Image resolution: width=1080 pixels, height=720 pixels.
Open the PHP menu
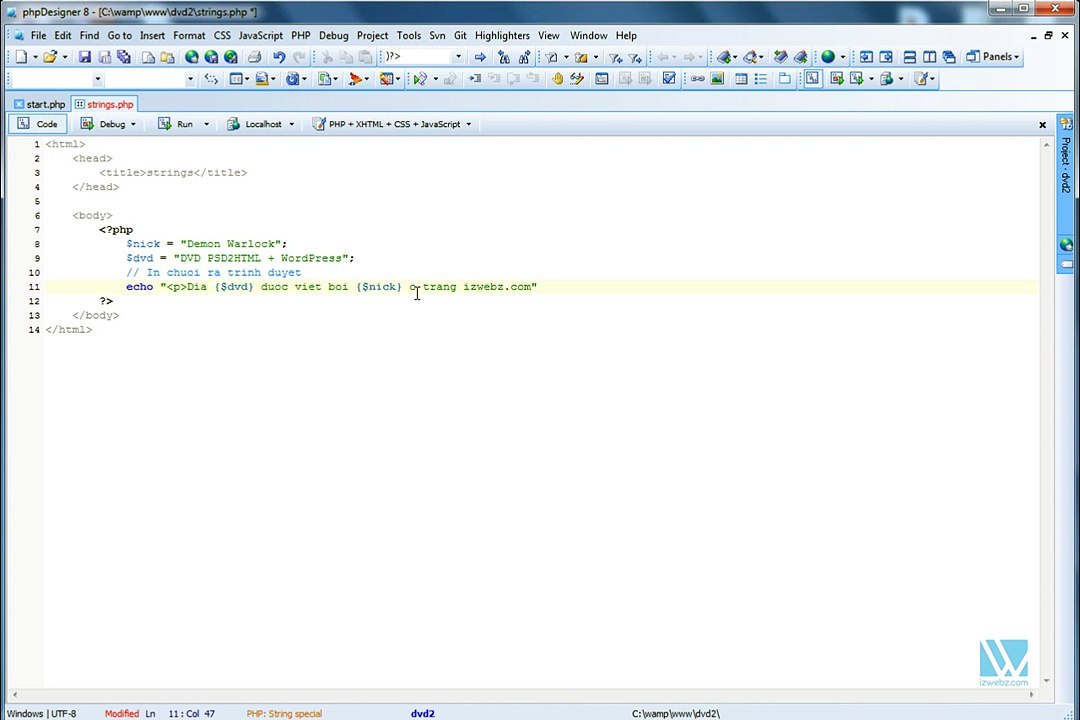pyautogui.click(x=300, y=35)
